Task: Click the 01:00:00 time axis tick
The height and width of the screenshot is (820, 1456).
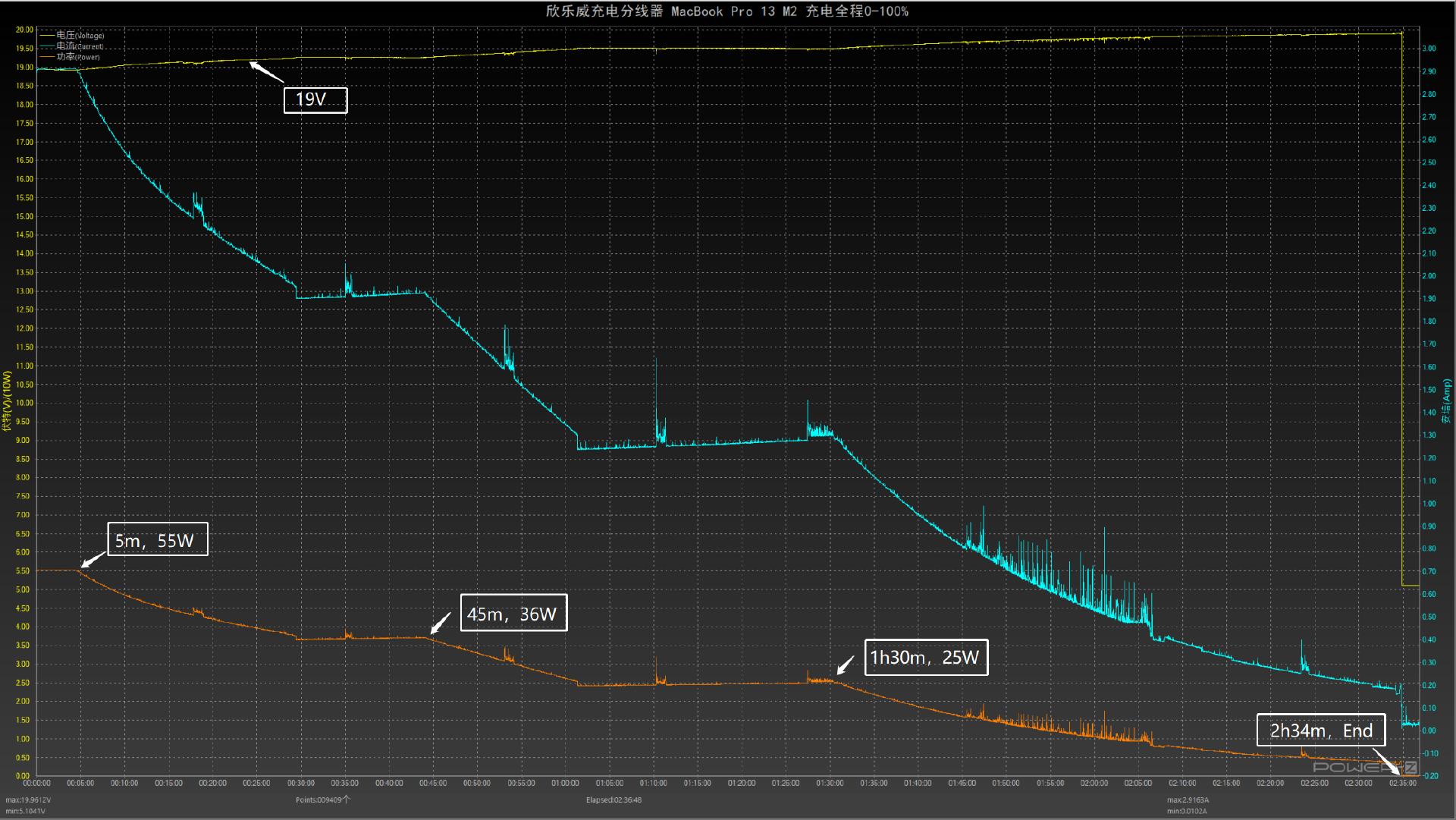Action: [565, 784]
